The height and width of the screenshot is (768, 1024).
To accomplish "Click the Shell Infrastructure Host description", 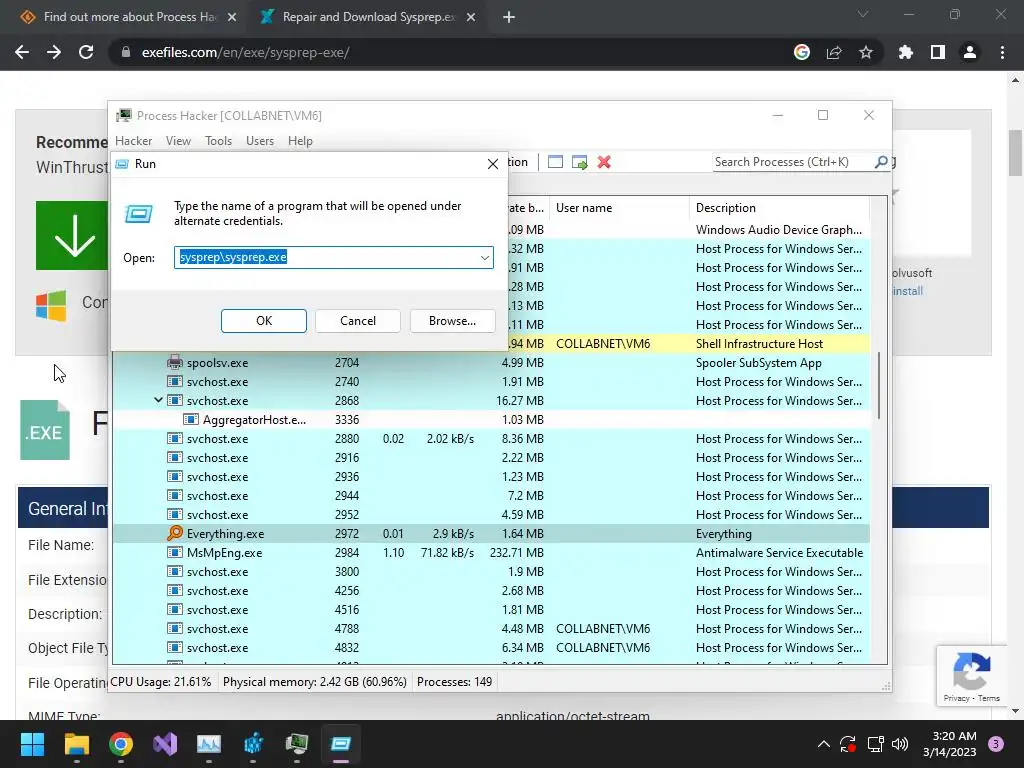I will click(x=759, y=344).
